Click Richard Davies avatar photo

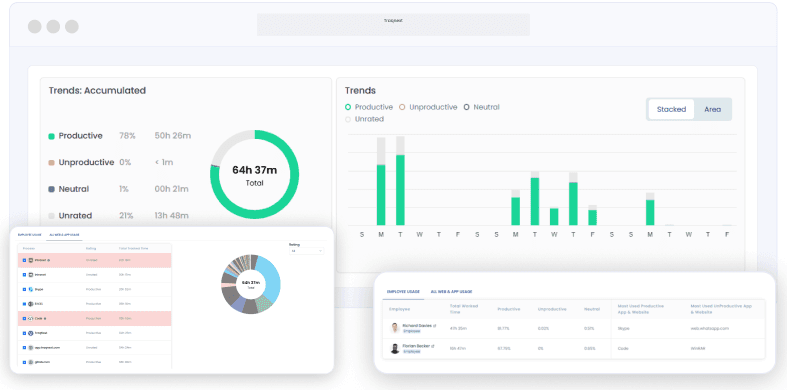coord(395,328)
